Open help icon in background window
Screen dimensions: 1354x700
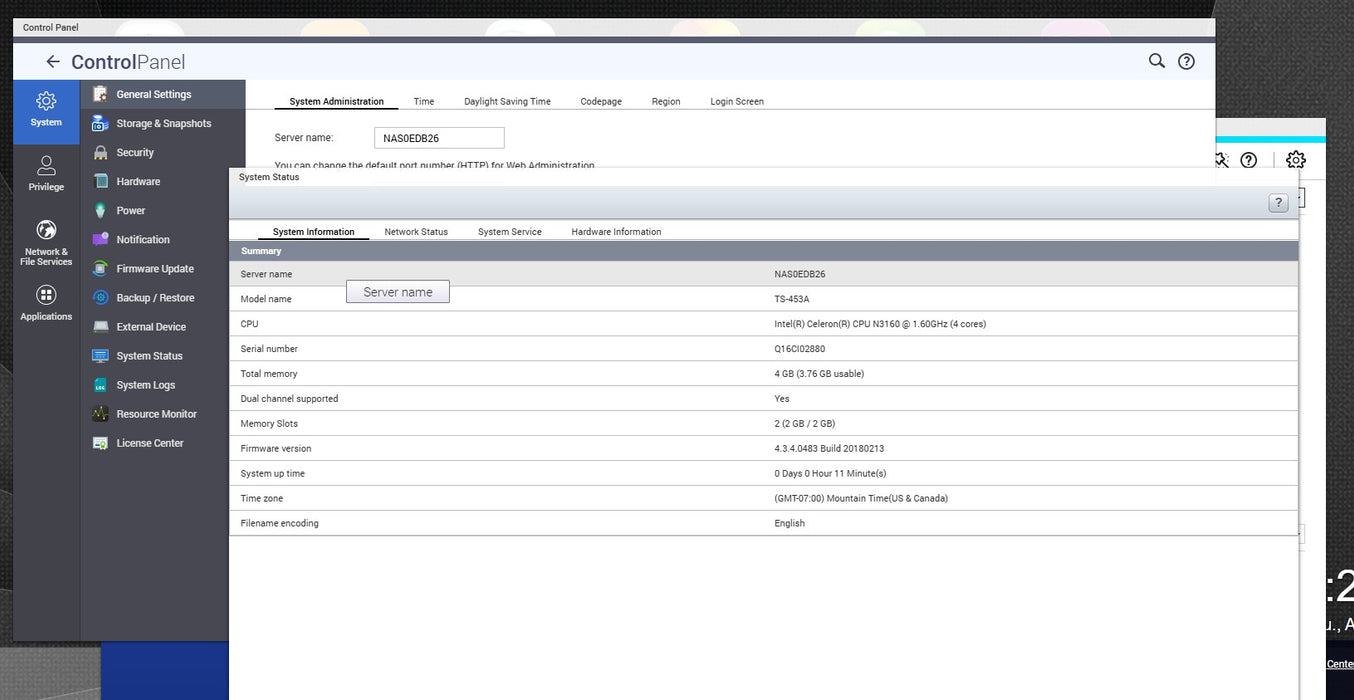point(1248,160)
